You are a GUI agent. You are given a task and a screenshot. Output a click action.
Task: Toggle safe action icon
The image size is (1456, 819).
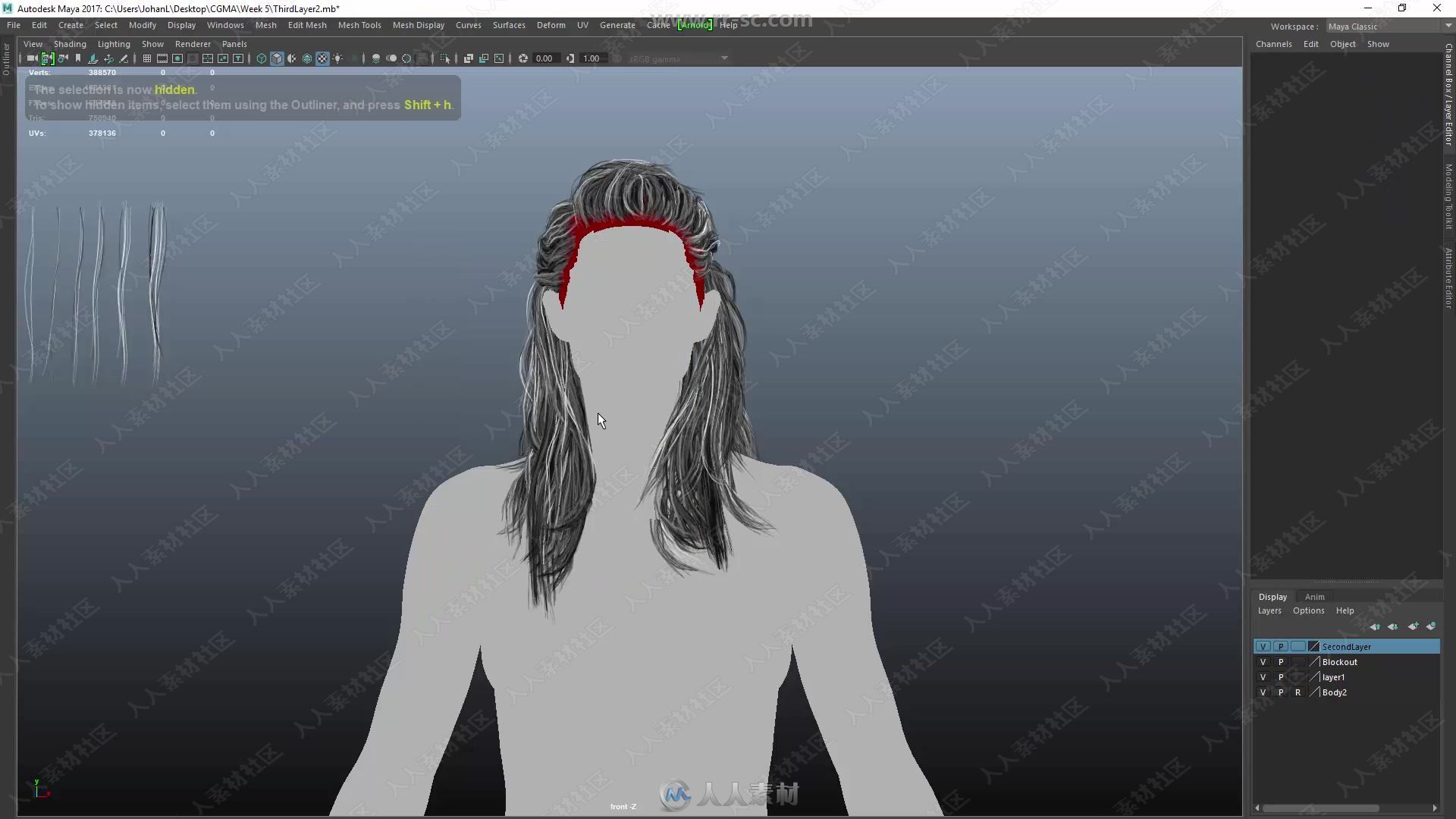coord(223,58)
